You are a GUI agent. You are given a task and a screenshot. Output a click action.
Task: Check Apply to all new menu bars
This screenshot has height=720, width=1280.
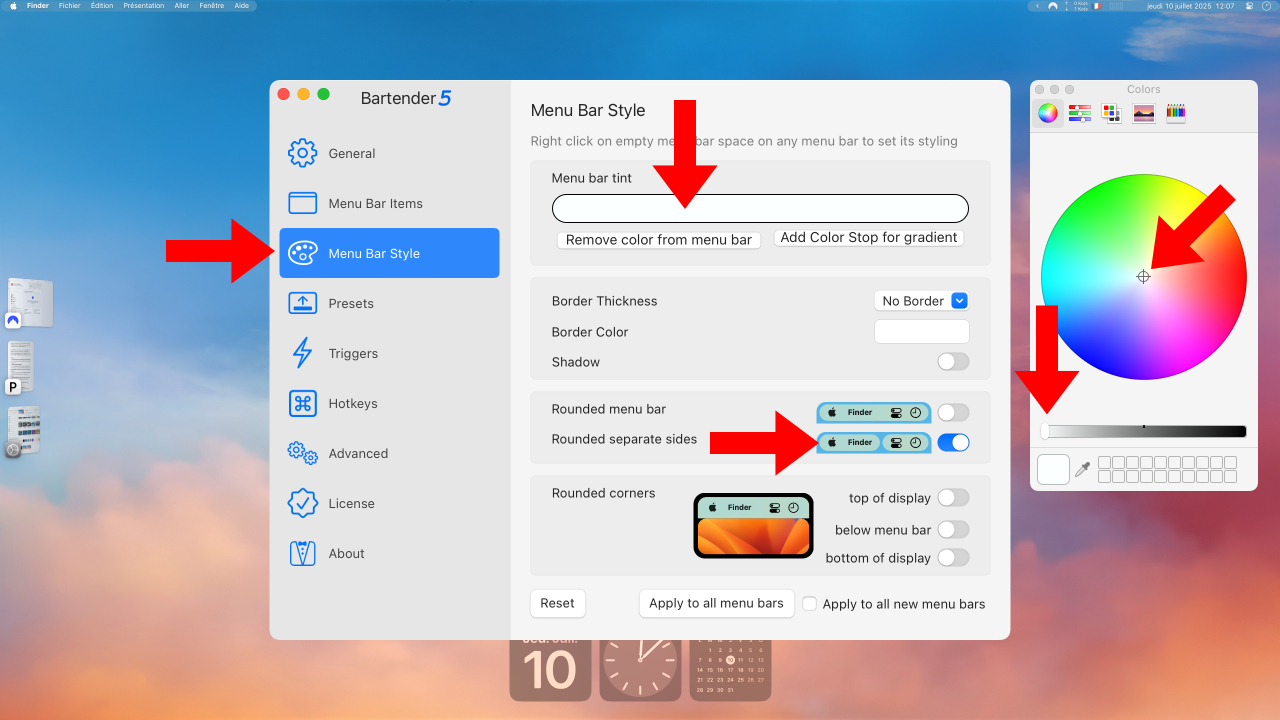(810, 604)
